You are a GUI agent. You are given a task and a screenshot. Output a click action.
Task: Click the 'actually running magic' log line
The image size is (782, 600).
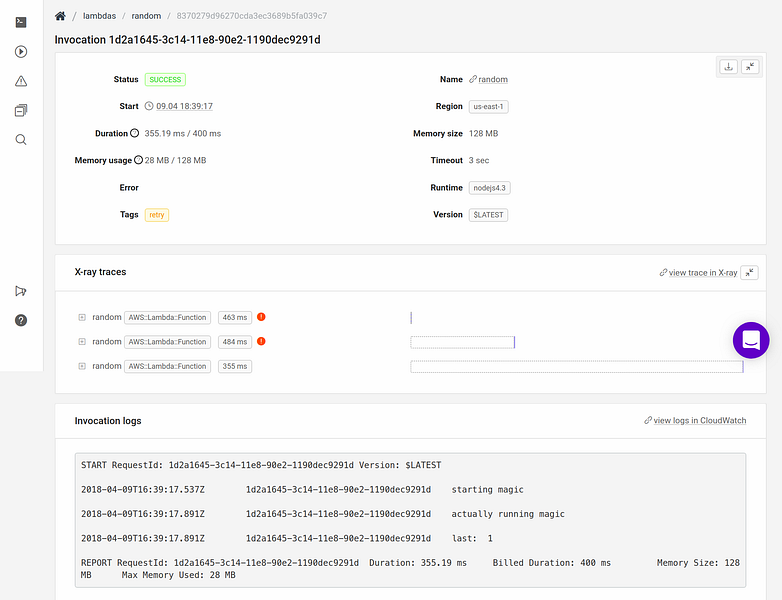click(323, 514)
